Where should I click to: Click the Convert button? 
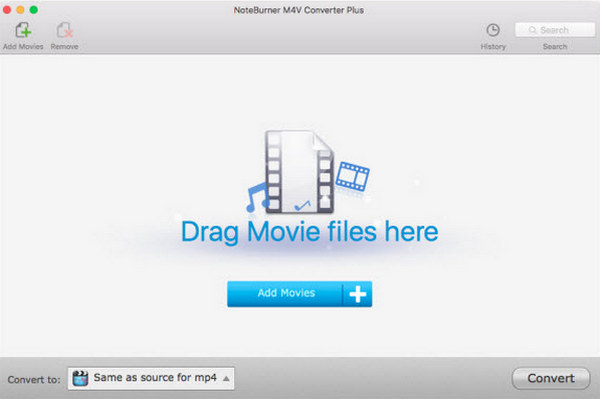click(x=551, y=378)
